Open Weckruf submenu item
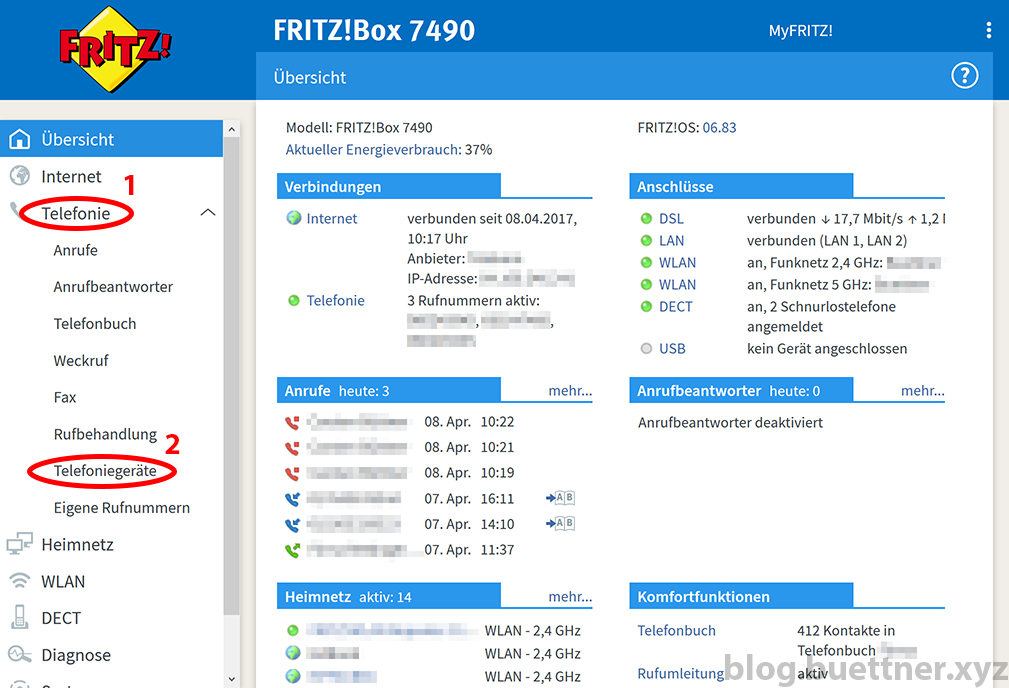The width and height of the screenshot is (1009, 688). click(80, 360)
